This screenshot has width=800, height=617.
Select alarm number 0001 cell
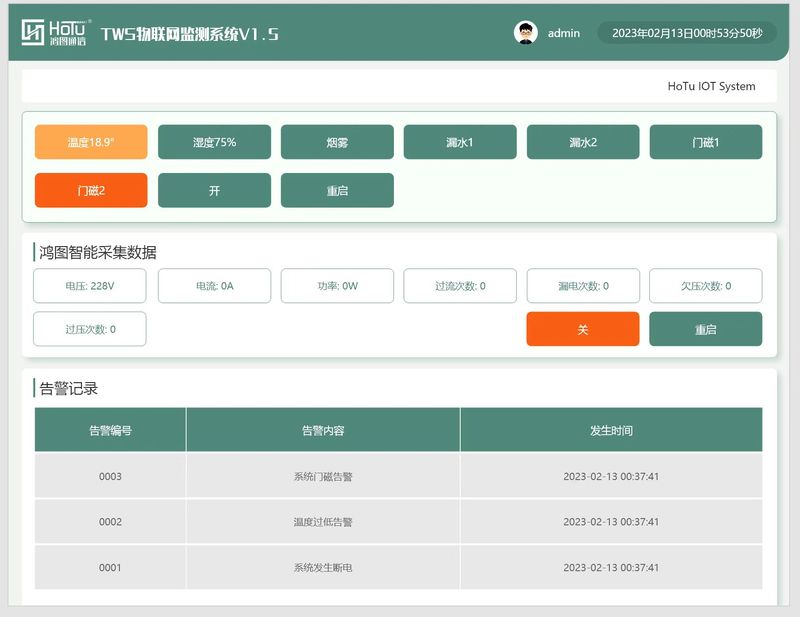[x=110, y=567]
